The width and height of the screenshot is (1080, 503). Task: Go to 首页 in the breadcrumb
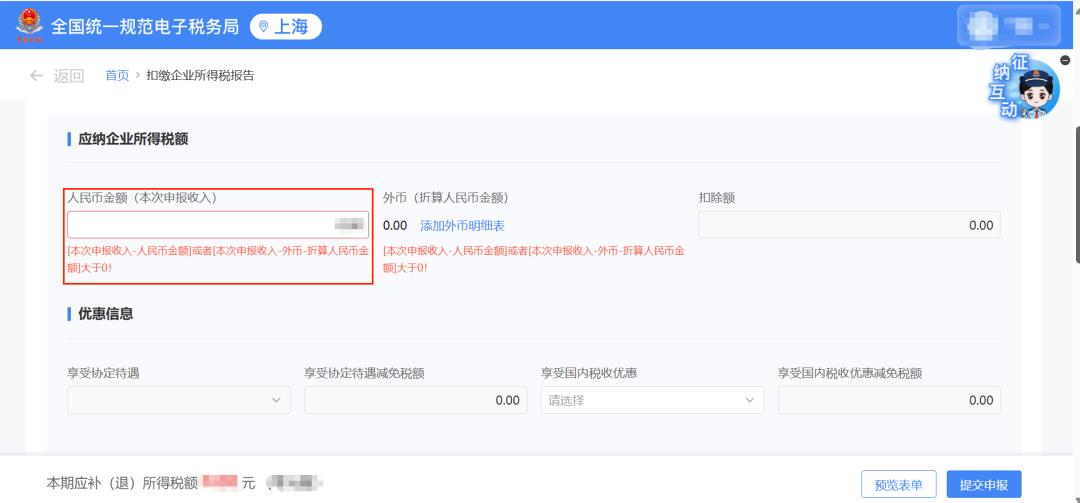tap(117, 75)
